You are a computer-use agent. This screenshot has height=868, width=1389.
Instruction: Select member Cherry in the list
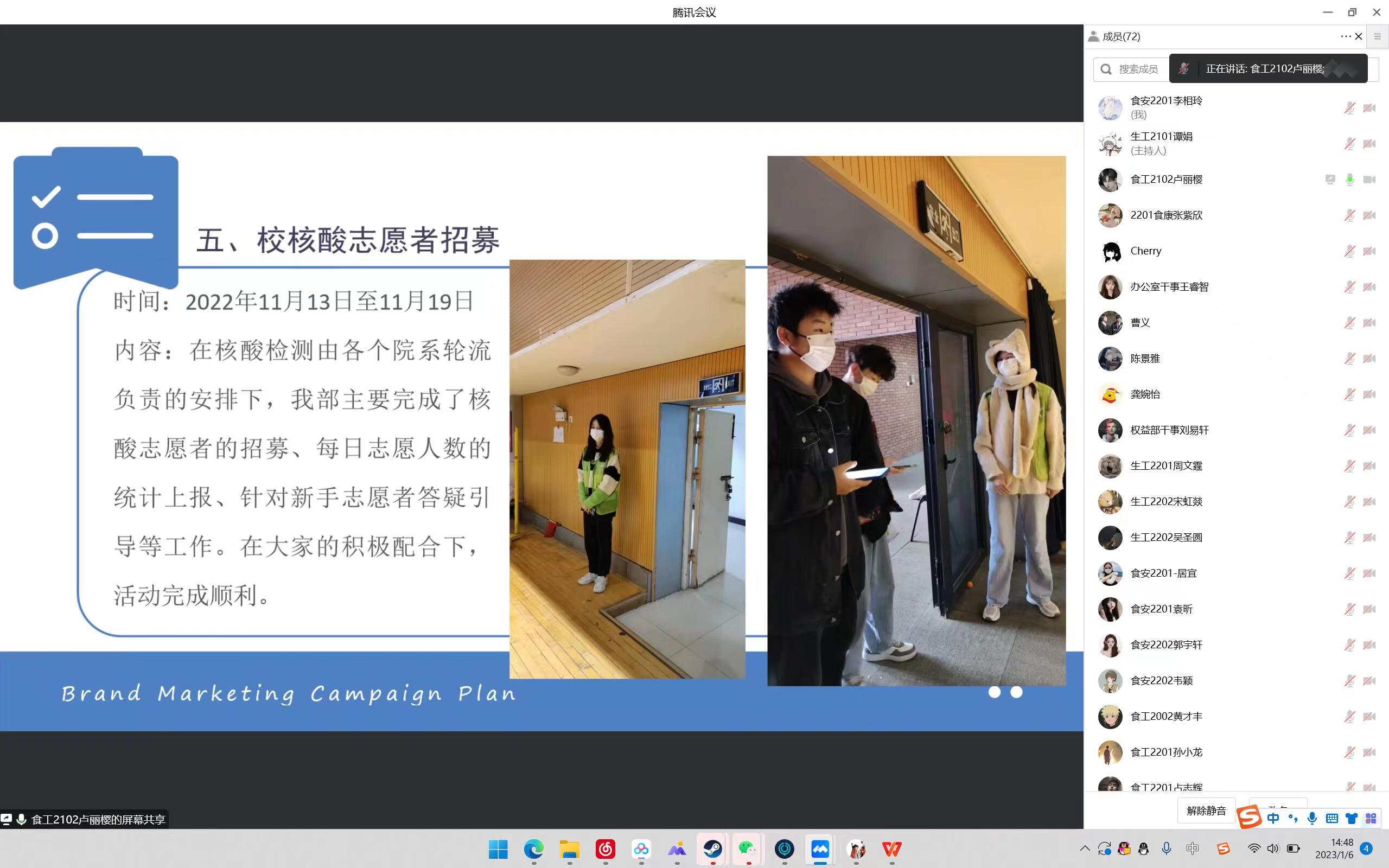[x=1145, y=251]
